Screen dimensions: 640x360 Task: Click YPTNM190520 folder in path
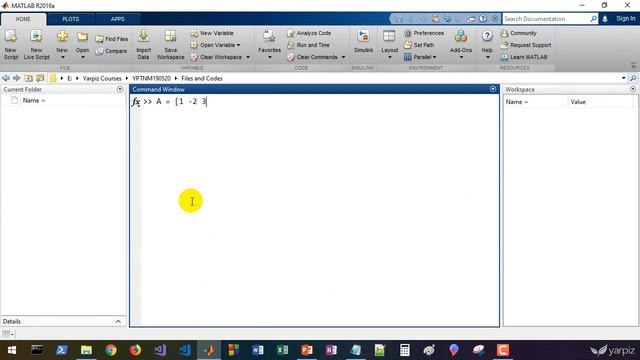click(151, 78)
